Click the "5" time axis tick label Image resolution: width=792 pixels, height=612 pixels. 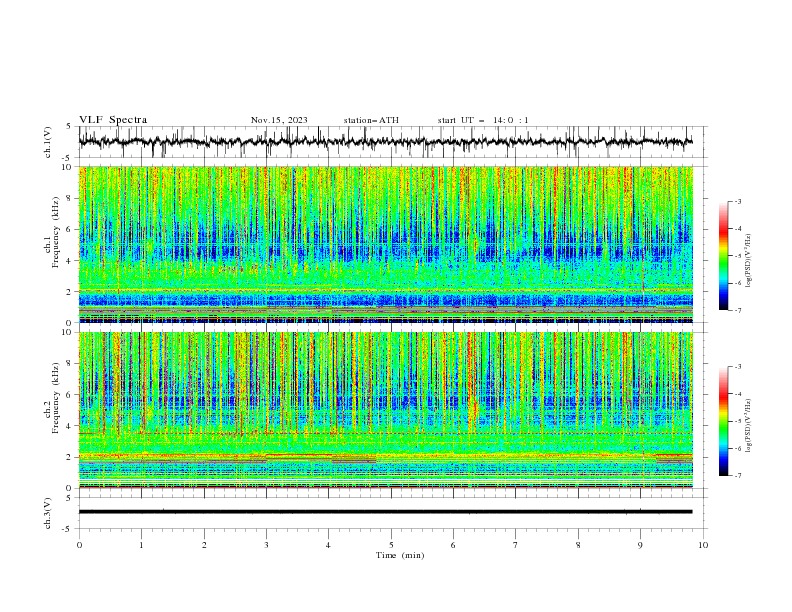391,545
